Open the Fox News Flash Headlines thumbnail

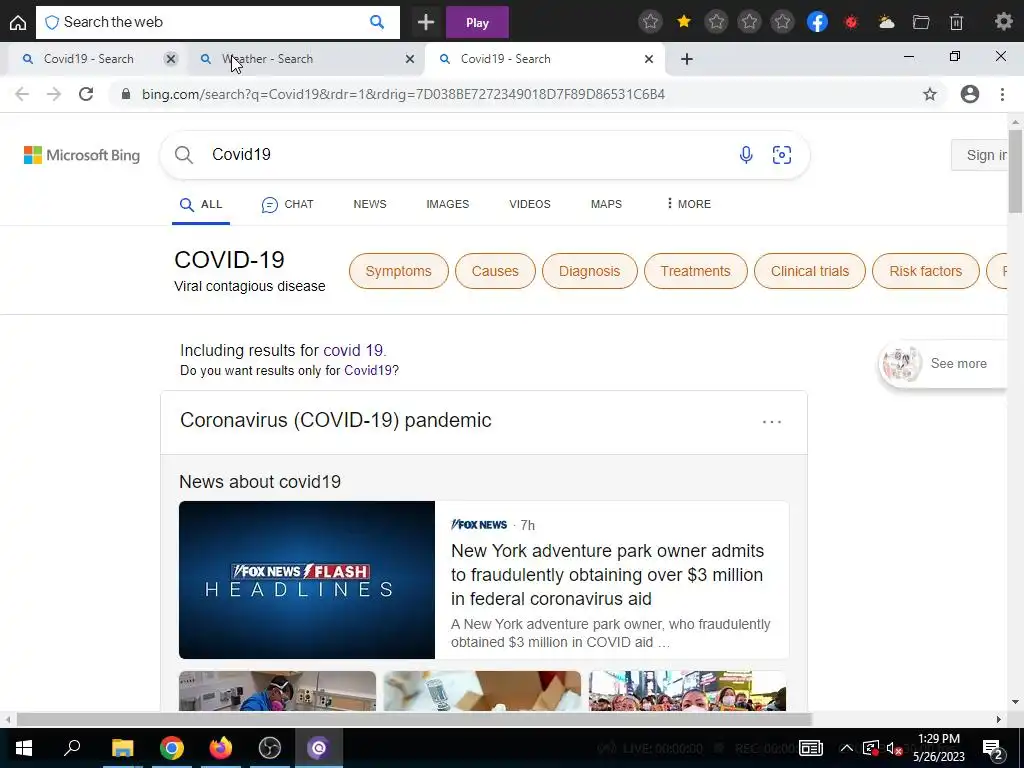pos(307,580)
